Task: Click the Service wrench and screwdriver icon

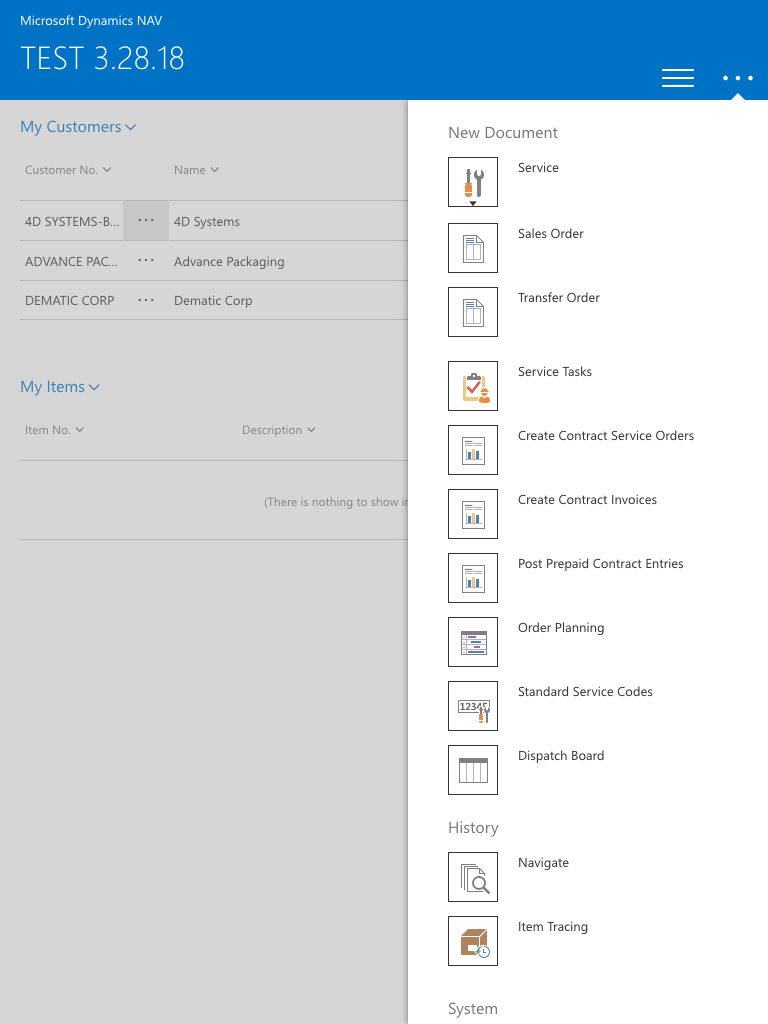Action: tap(473, 183)
